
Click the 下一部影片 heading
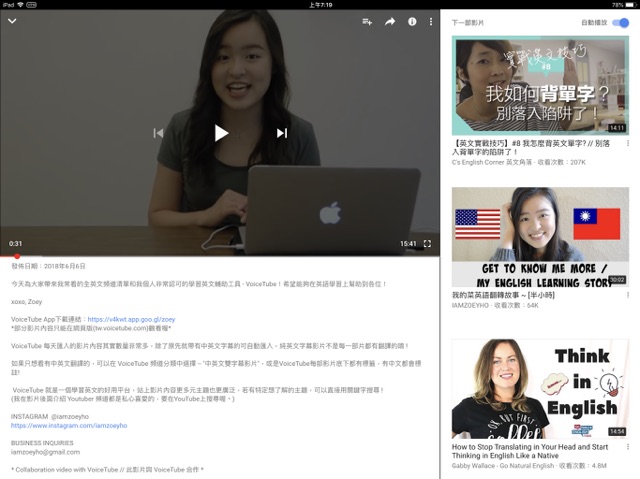(468, 23)
